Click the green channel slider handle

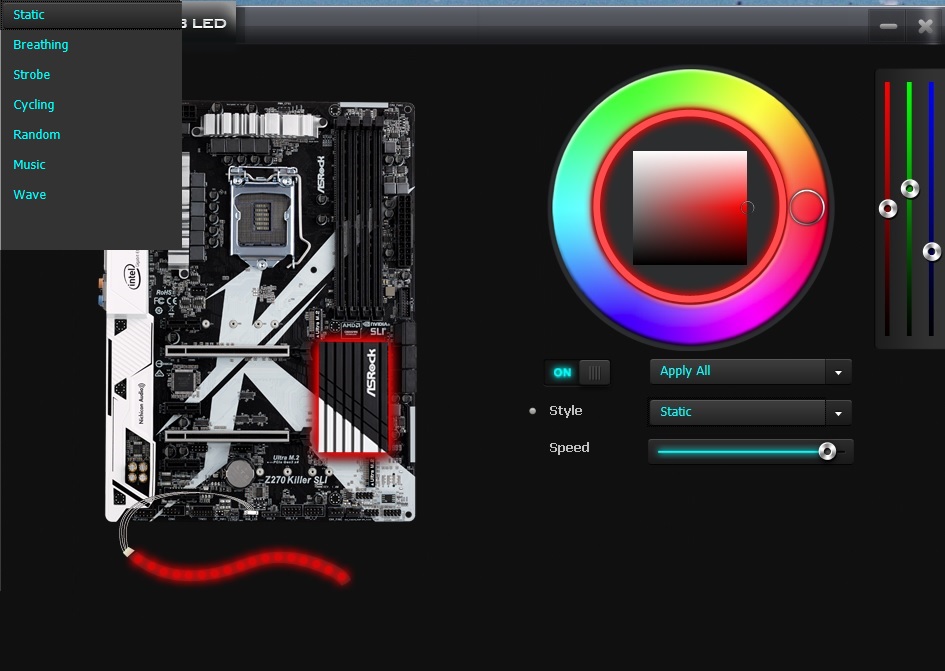click(x=910, y=189)
